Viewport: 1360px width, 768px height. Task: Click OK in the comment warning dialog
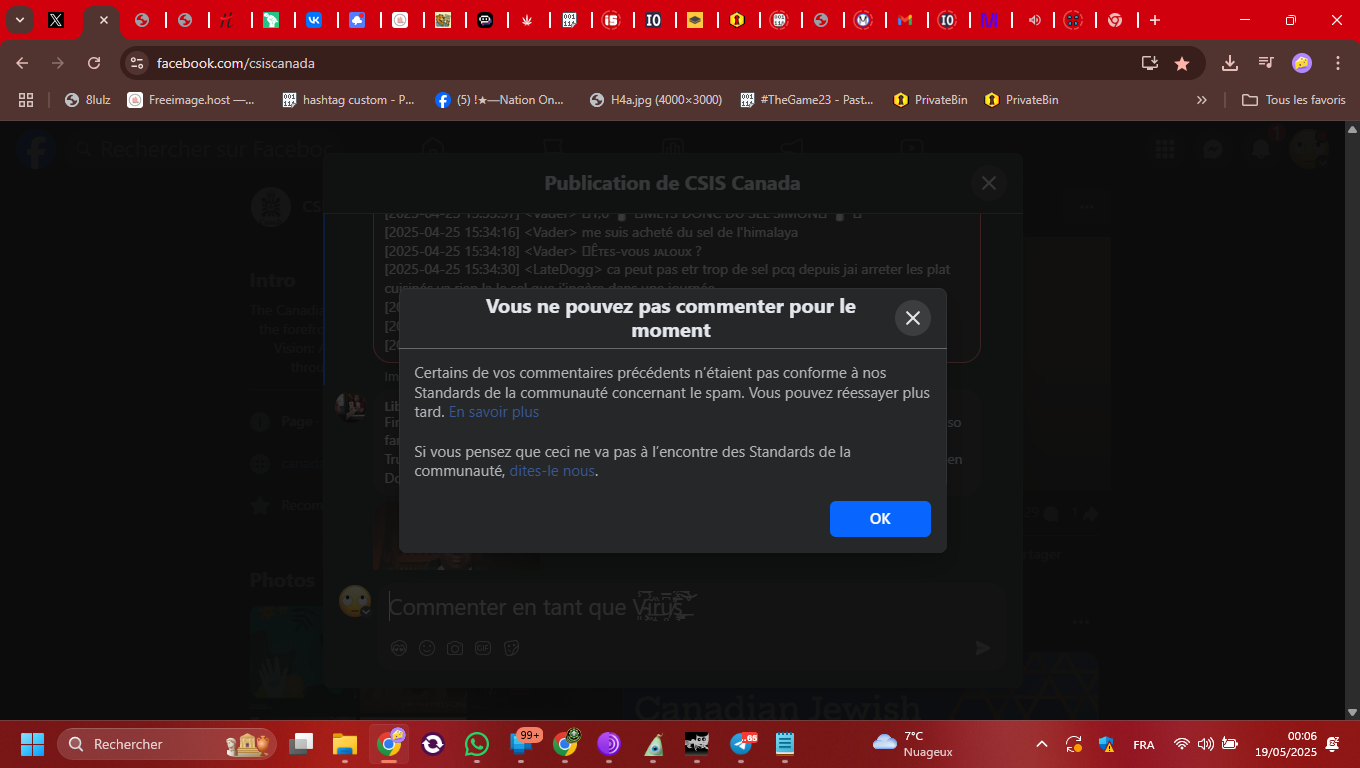coord(880,519)
